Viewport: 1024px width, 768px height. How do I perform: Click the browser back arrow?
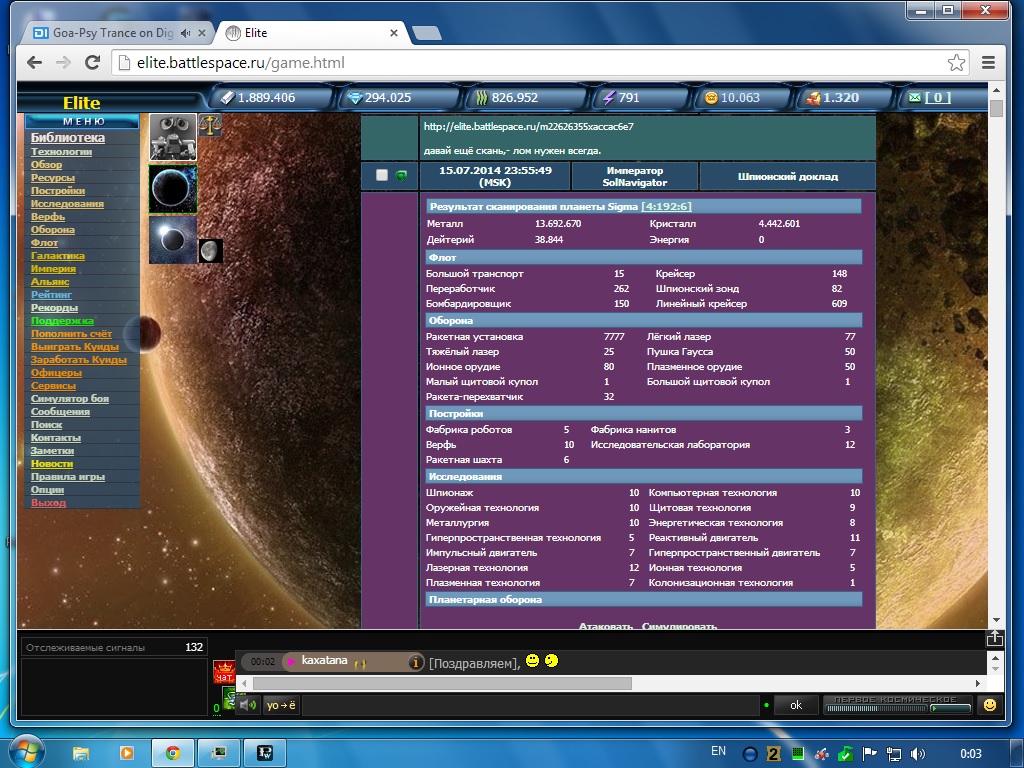click(x=35, y=63)
